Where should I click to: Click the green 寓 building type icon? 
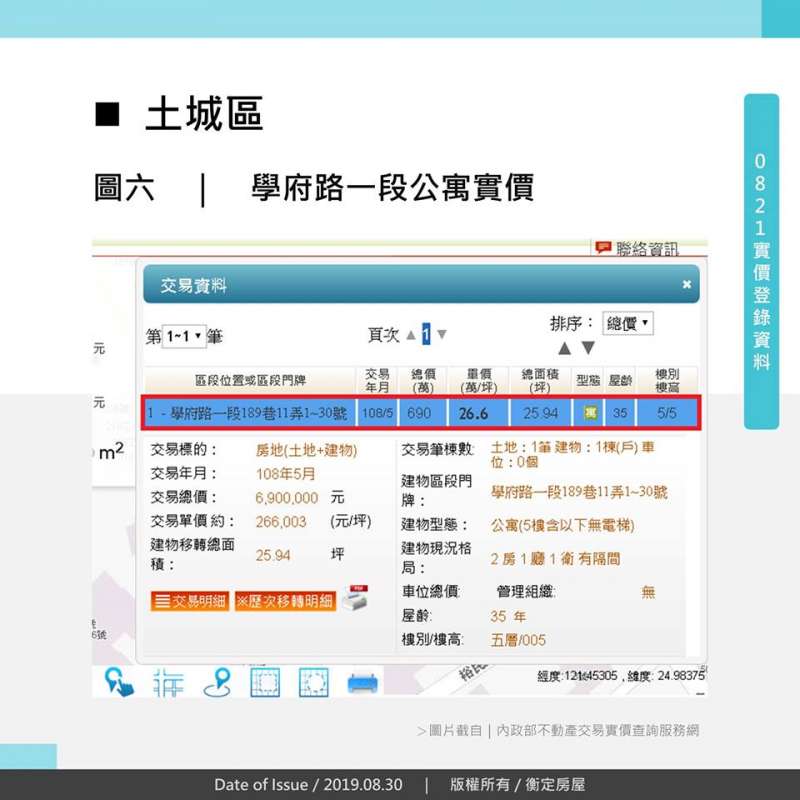tap(590, 412)
